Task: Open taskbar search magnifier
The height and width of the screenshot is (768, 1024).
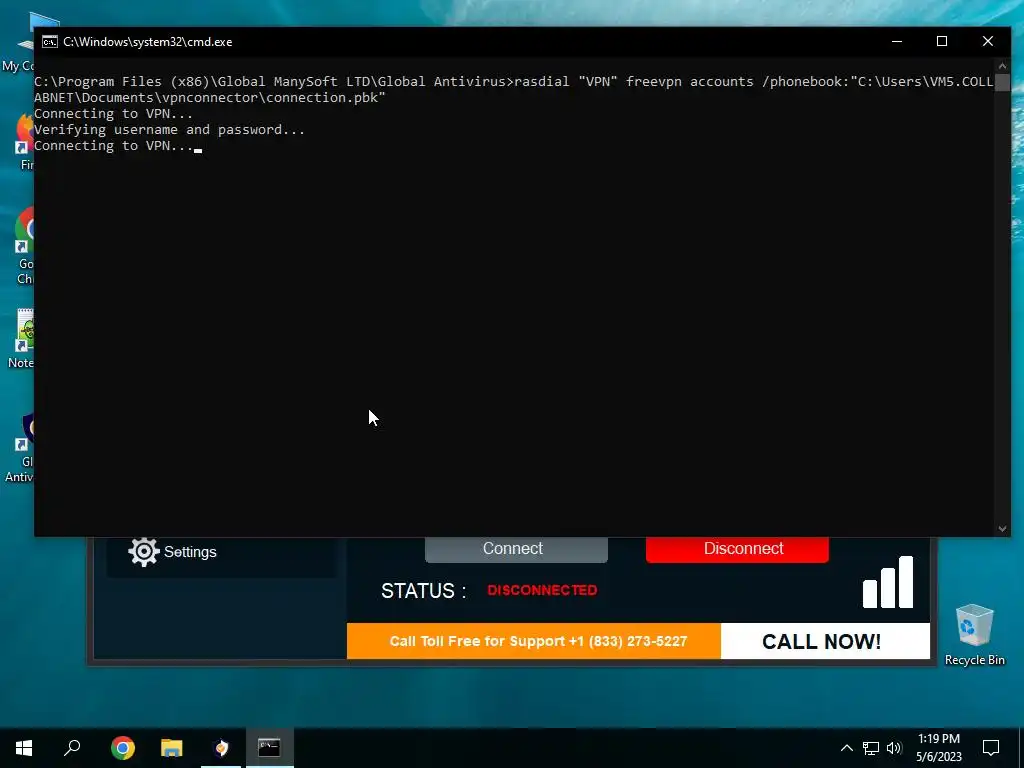Action: [72, 748]
